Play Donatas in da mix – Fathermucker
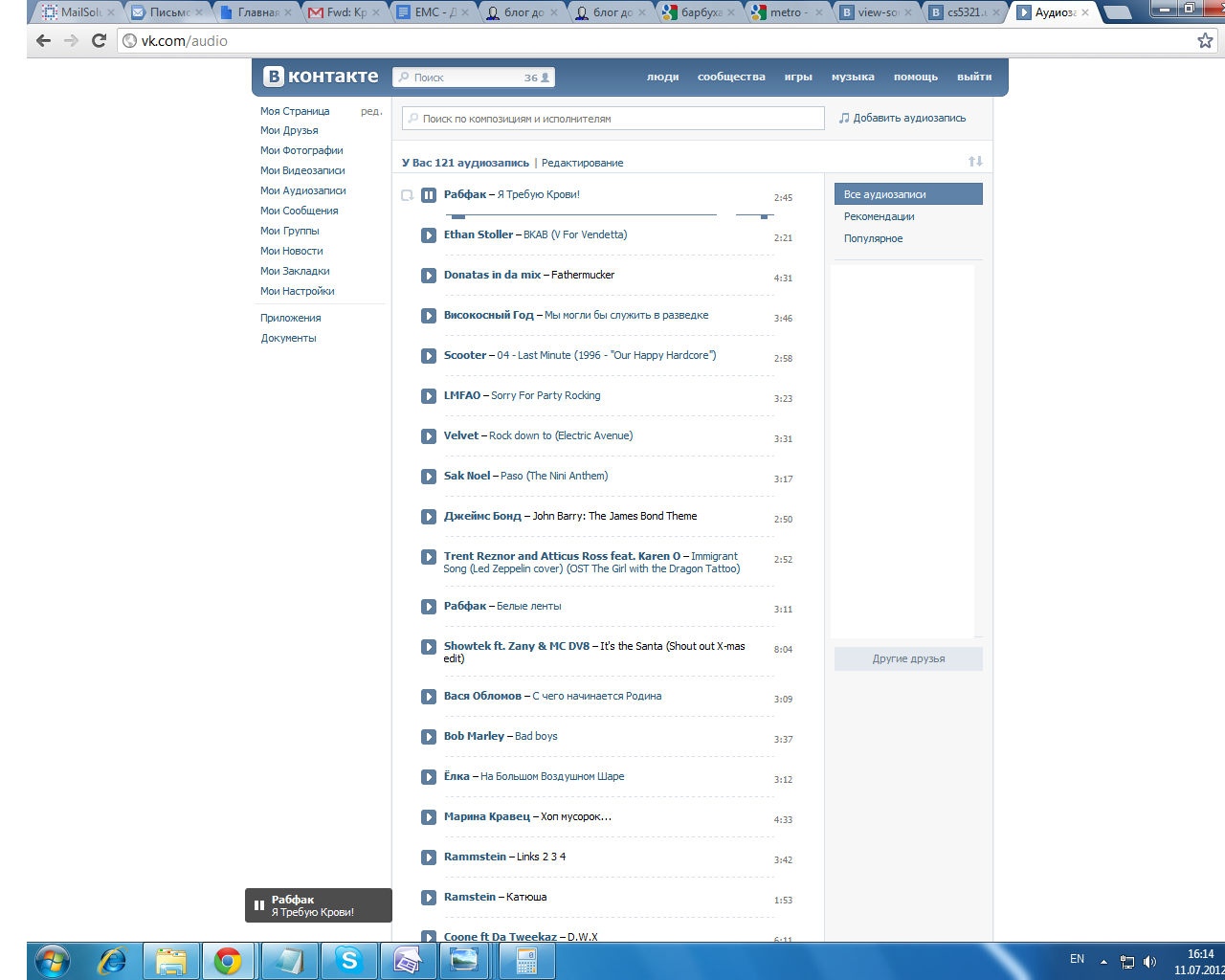Viewport: 1225px width, 980px height. click(429, 276)
